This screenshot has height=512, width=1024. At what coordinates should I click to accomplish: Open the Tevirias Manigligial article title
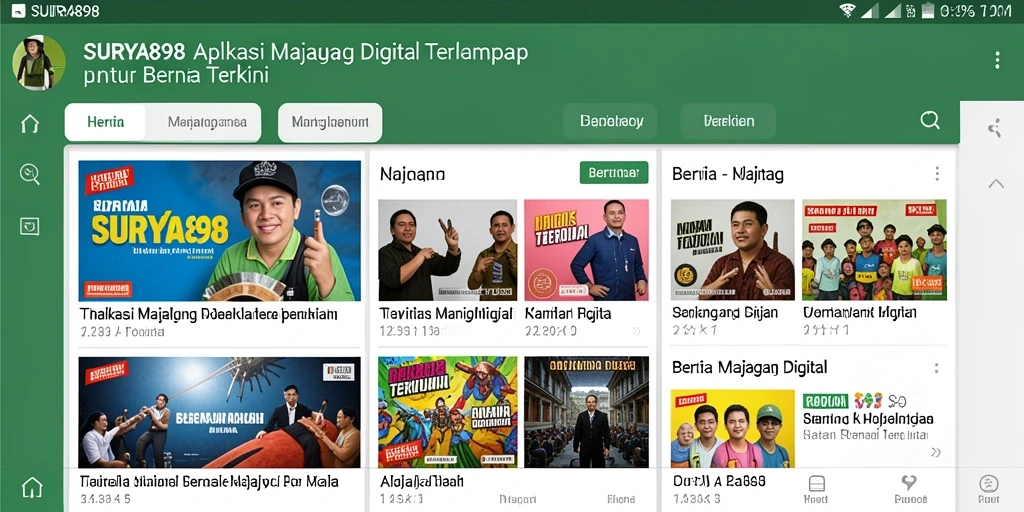click(446, 314)
